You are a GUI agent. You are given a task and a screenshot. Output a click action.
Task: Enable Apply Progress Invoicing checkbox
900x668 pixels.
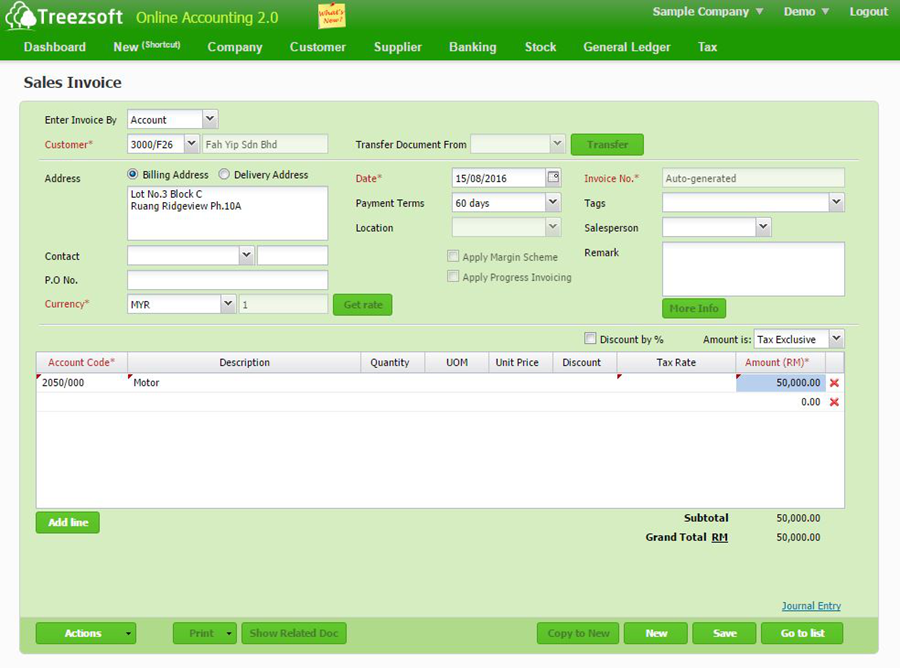[453, 277]
